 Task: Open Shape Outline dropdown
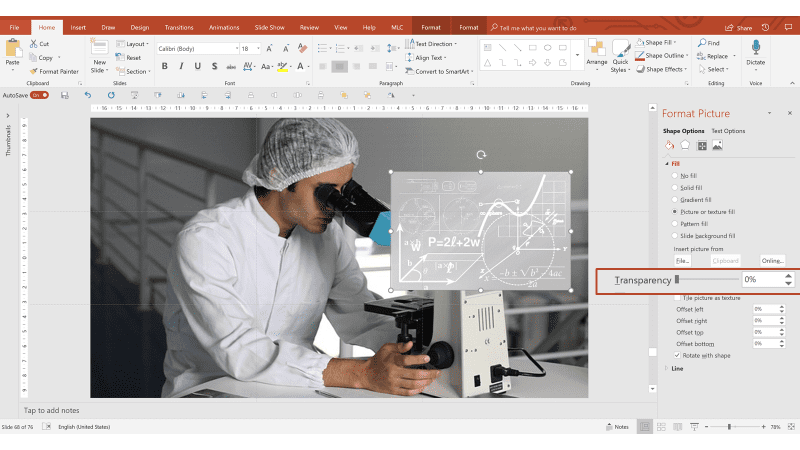coord(662,55)
